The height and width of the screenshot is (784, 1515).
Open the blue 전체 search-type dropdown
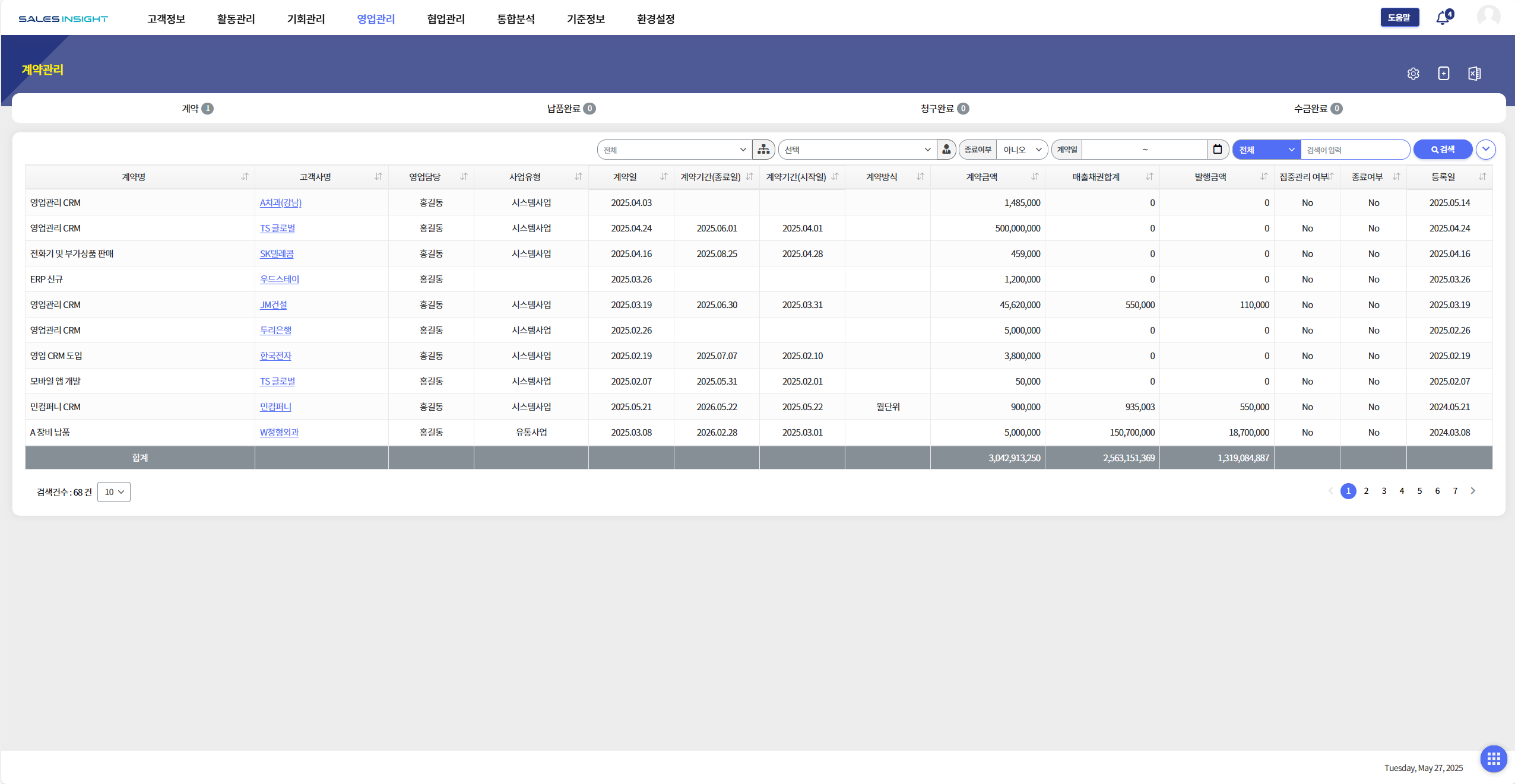click(x=1267, y=150)
